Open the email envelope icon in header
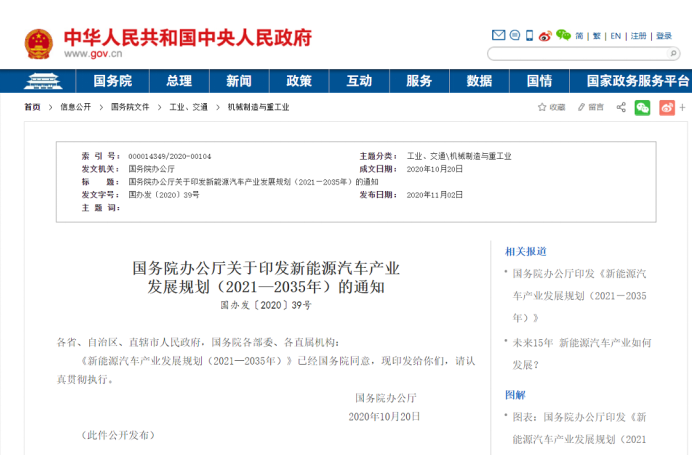The image size is (693, 455). click(x=497, y=35)
